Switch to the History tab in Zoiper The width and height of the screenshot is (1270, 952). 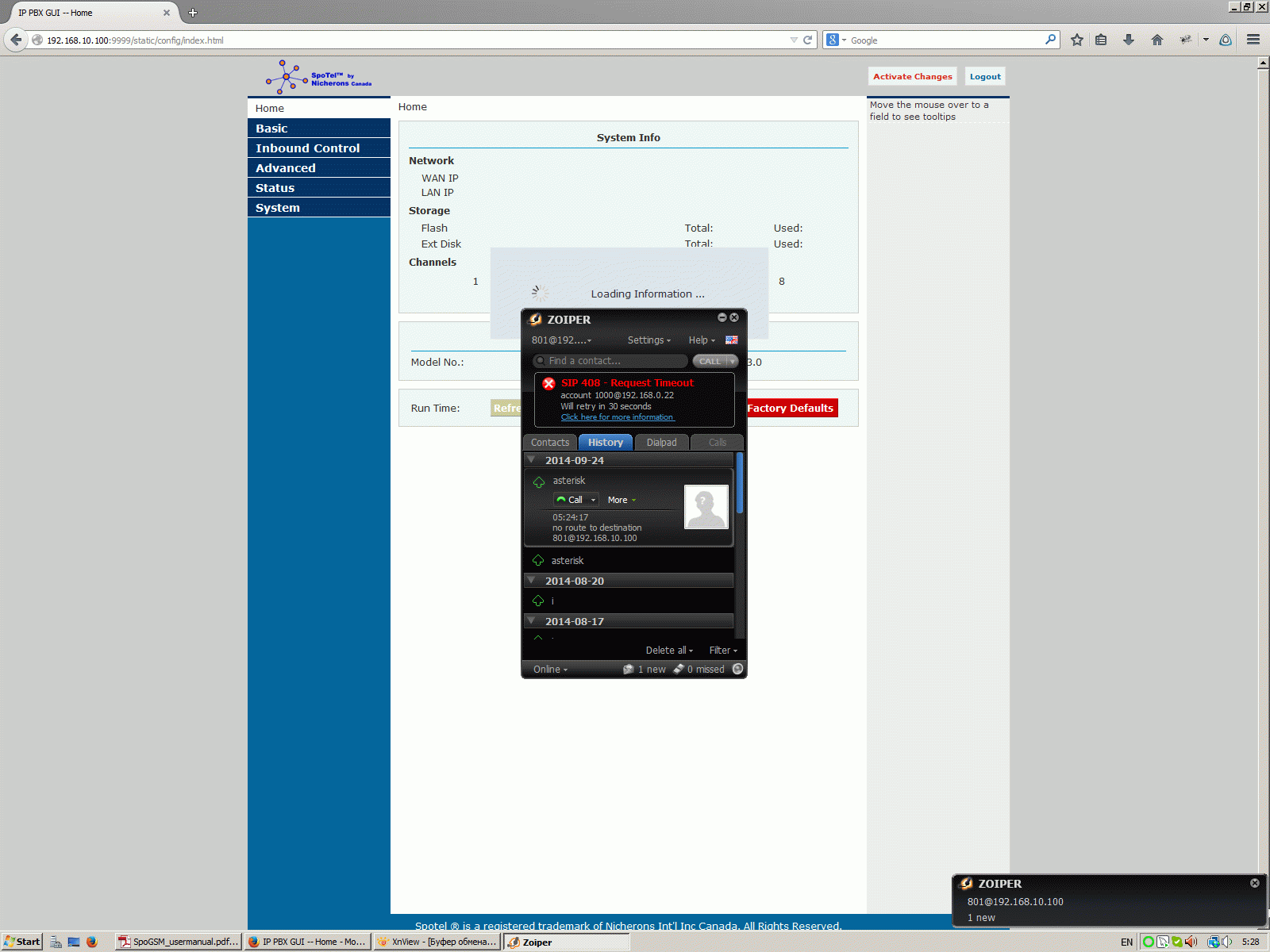point(606,443)
